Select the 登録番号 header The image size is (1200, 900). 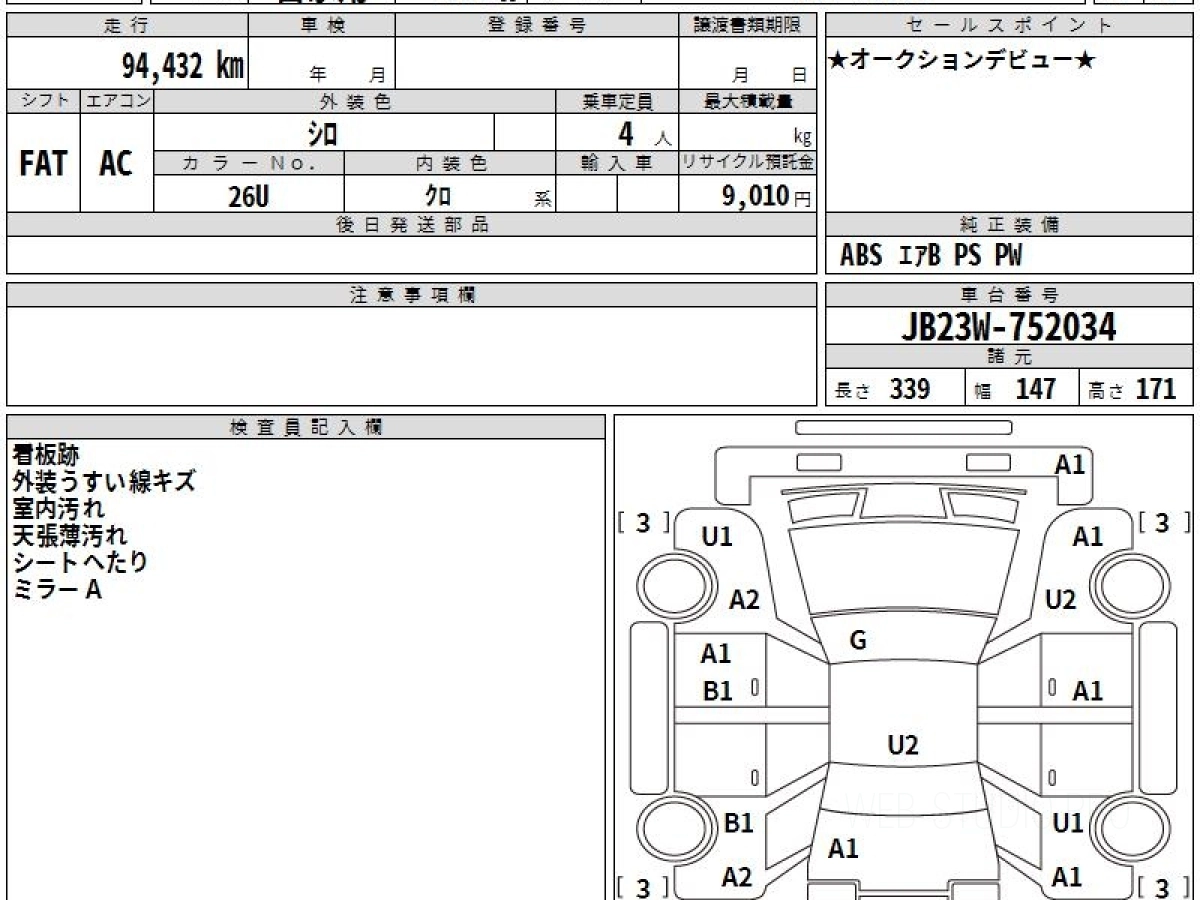[x=537, y=26]
